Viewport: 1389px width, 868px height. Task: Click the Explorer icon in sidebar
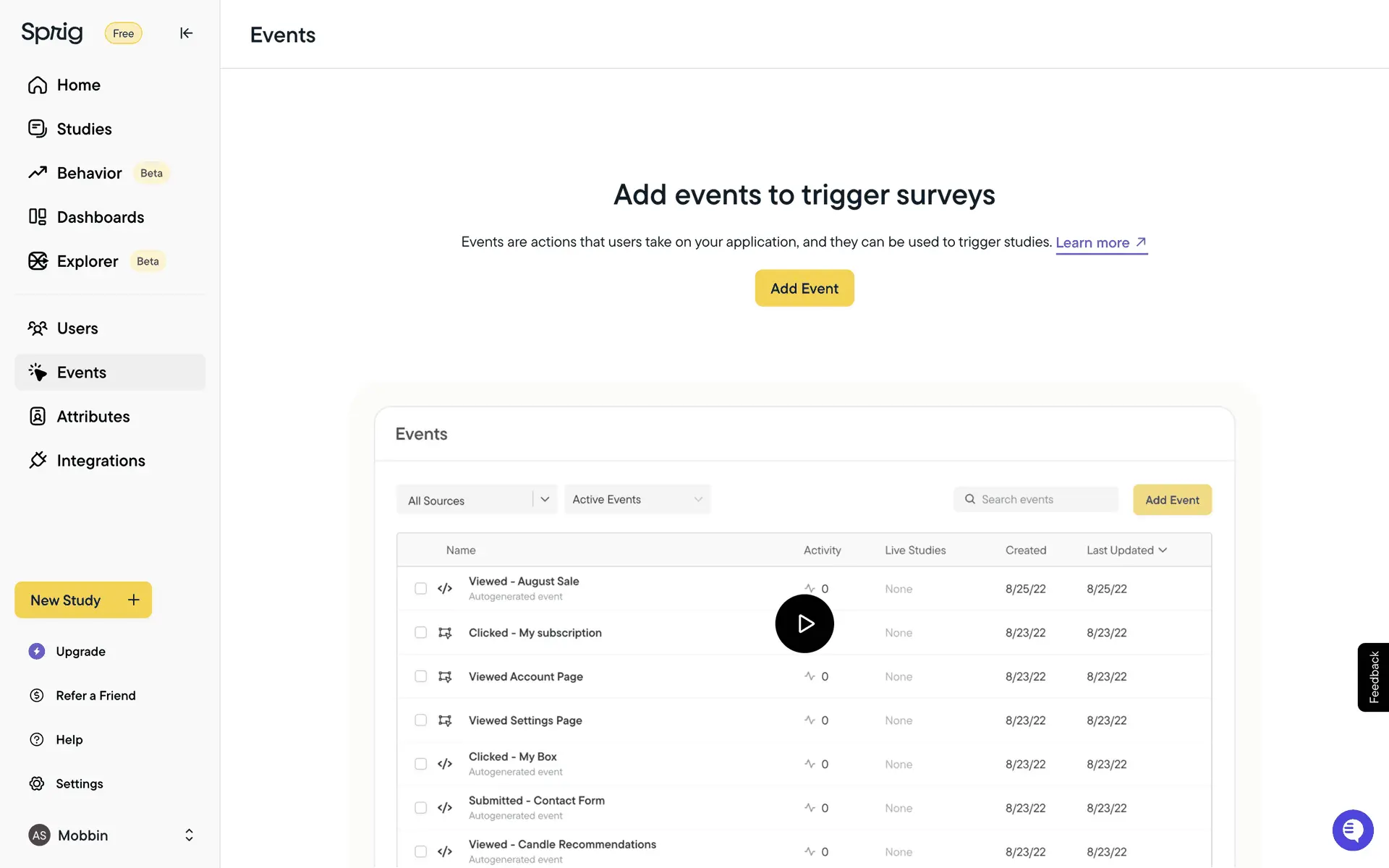coord(38,261)
